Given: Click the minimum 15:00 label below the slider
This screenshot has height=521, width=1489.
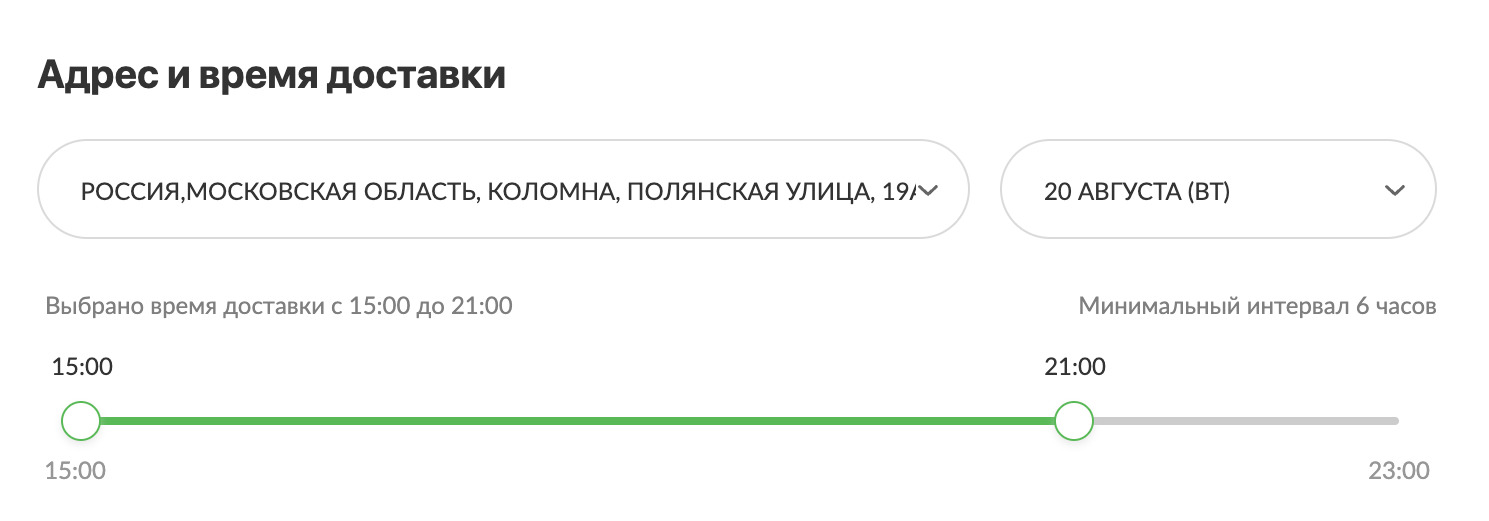Looking at the screenshot, I should [75, 470].
